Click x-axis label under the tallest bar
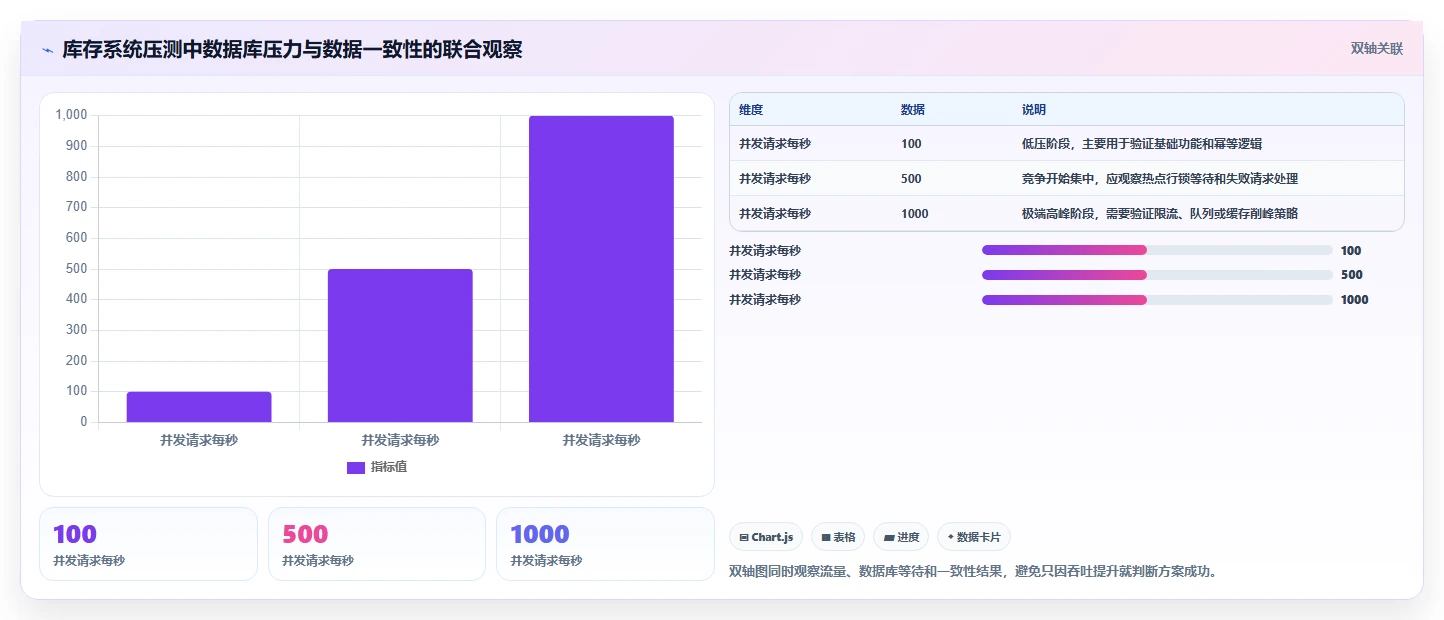 tap(601, 440)
